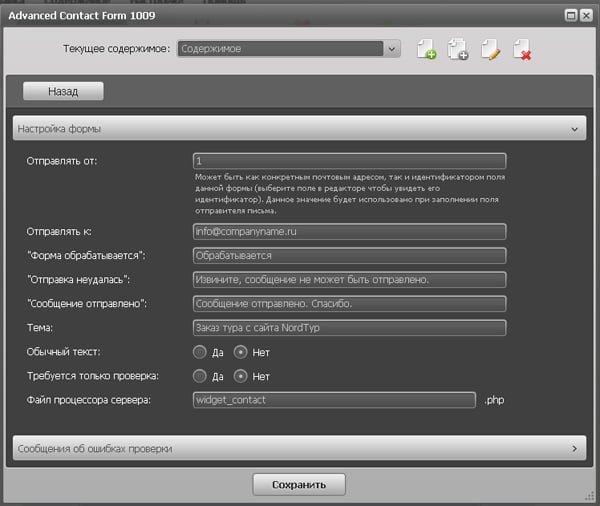Click the edit content pencil icon
The width and height of the screenshot is (600, 506).
coord(490,49)
